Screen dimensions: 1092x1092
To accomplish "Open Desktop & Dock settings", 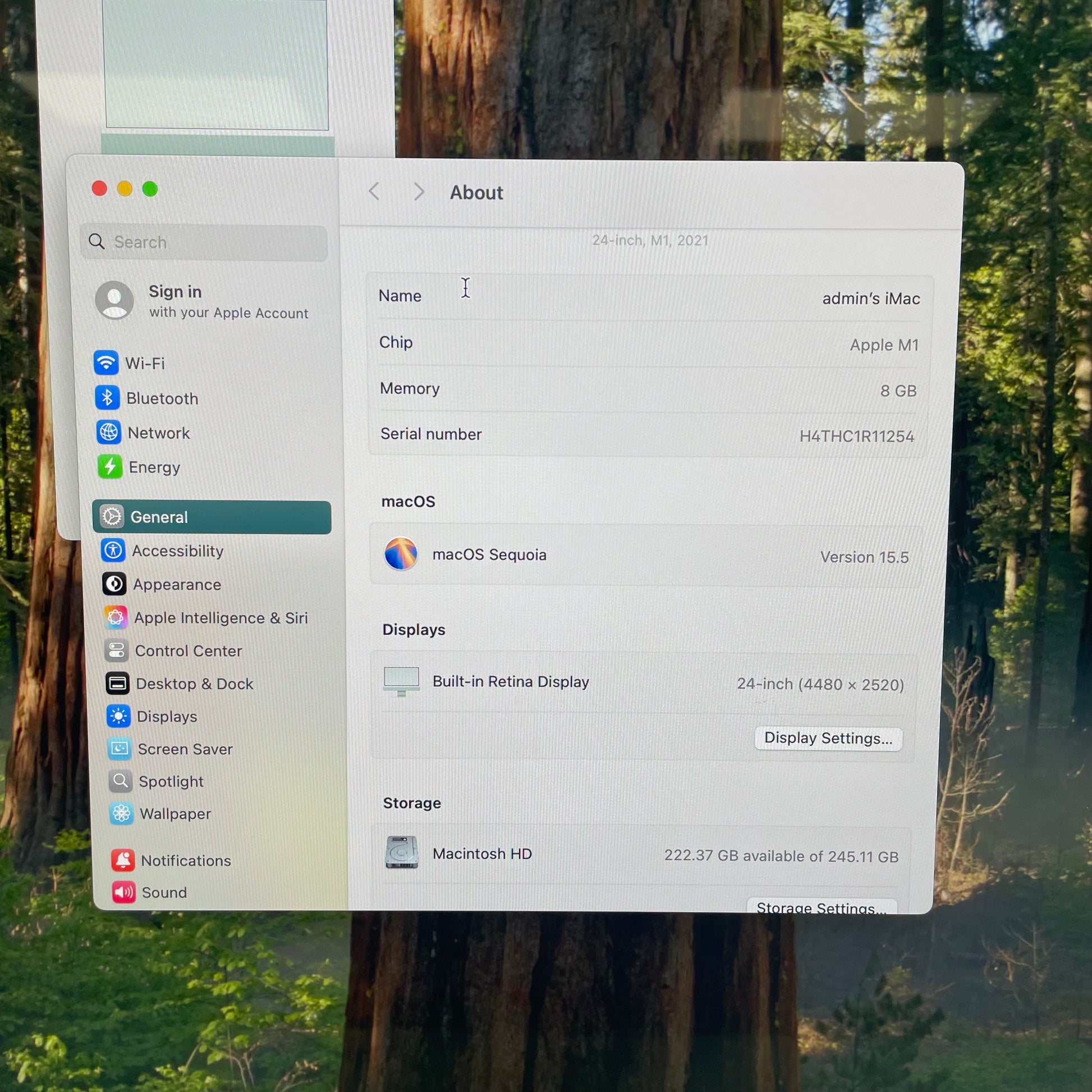I will (x=194, y=684).
